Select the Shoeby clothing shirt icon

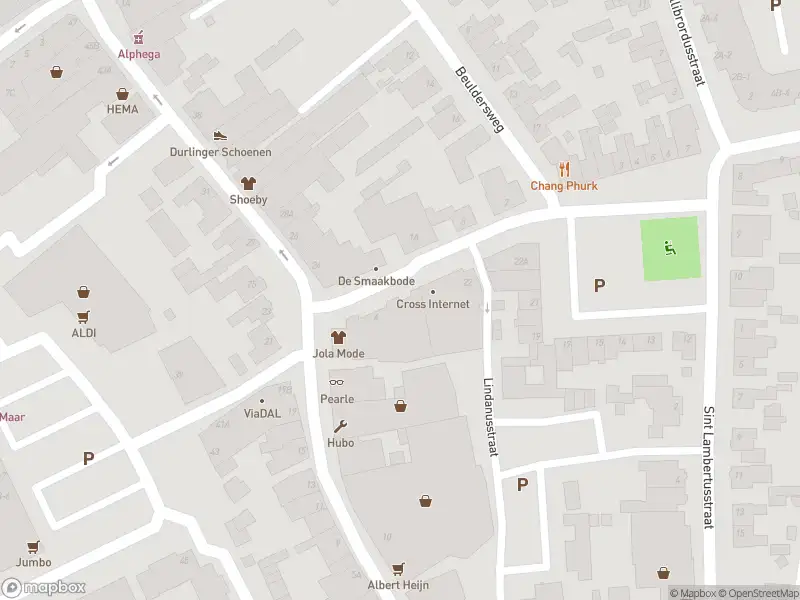click(x=248, y=183)
